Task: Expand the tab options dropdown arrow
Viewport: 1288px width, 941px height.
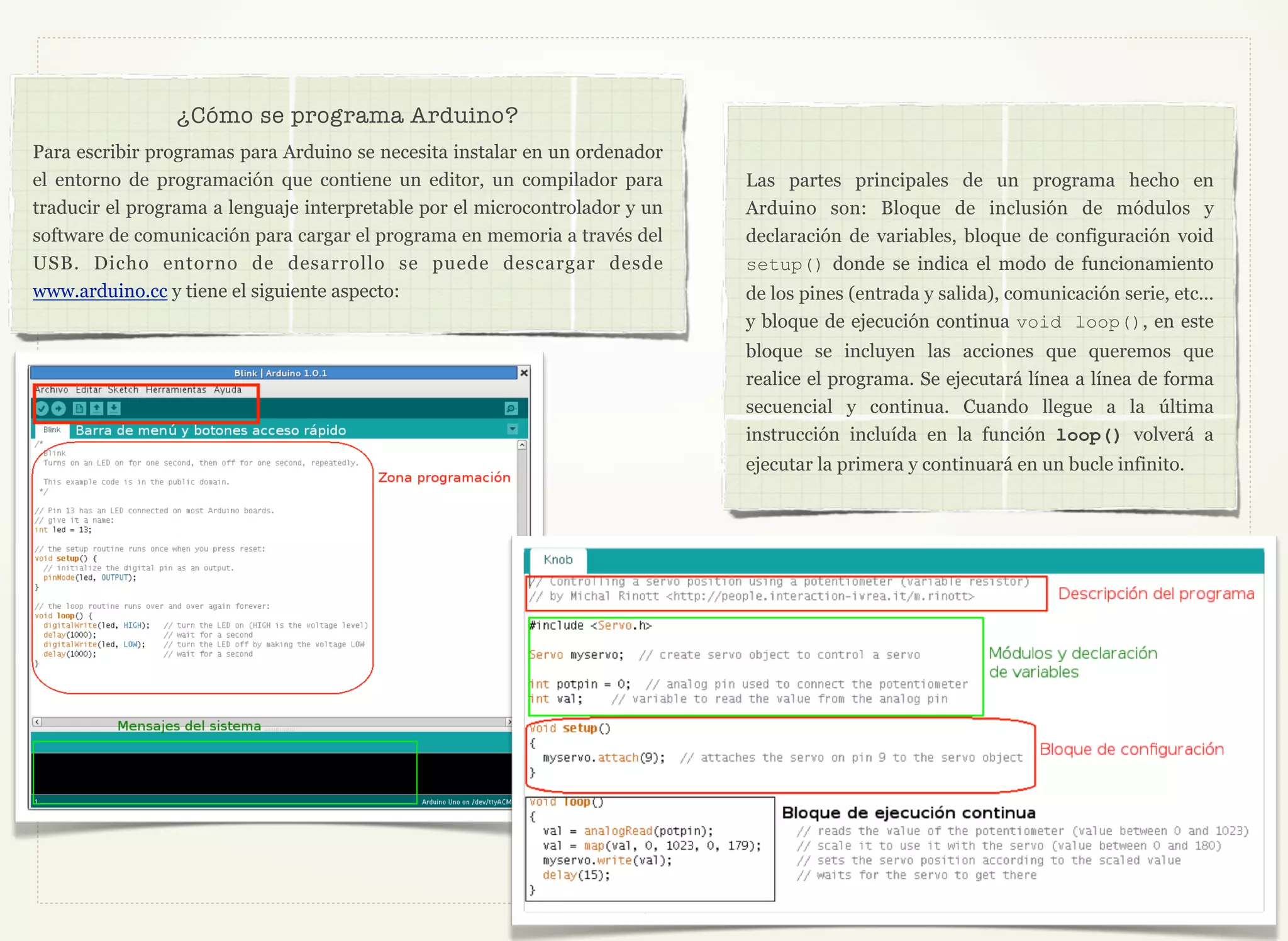Action: coord(513,429)
